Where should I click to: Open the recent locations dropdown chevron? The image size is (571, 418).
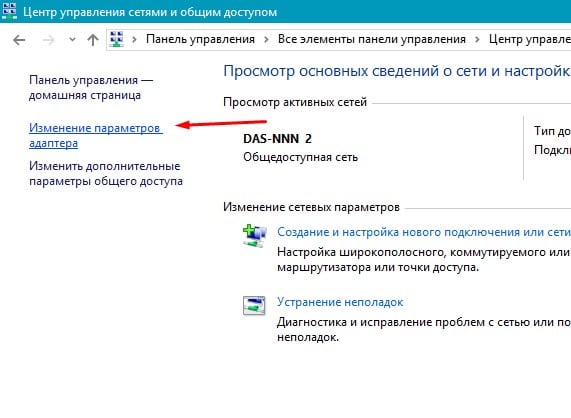pyautogui.click(x=72, y=39)
